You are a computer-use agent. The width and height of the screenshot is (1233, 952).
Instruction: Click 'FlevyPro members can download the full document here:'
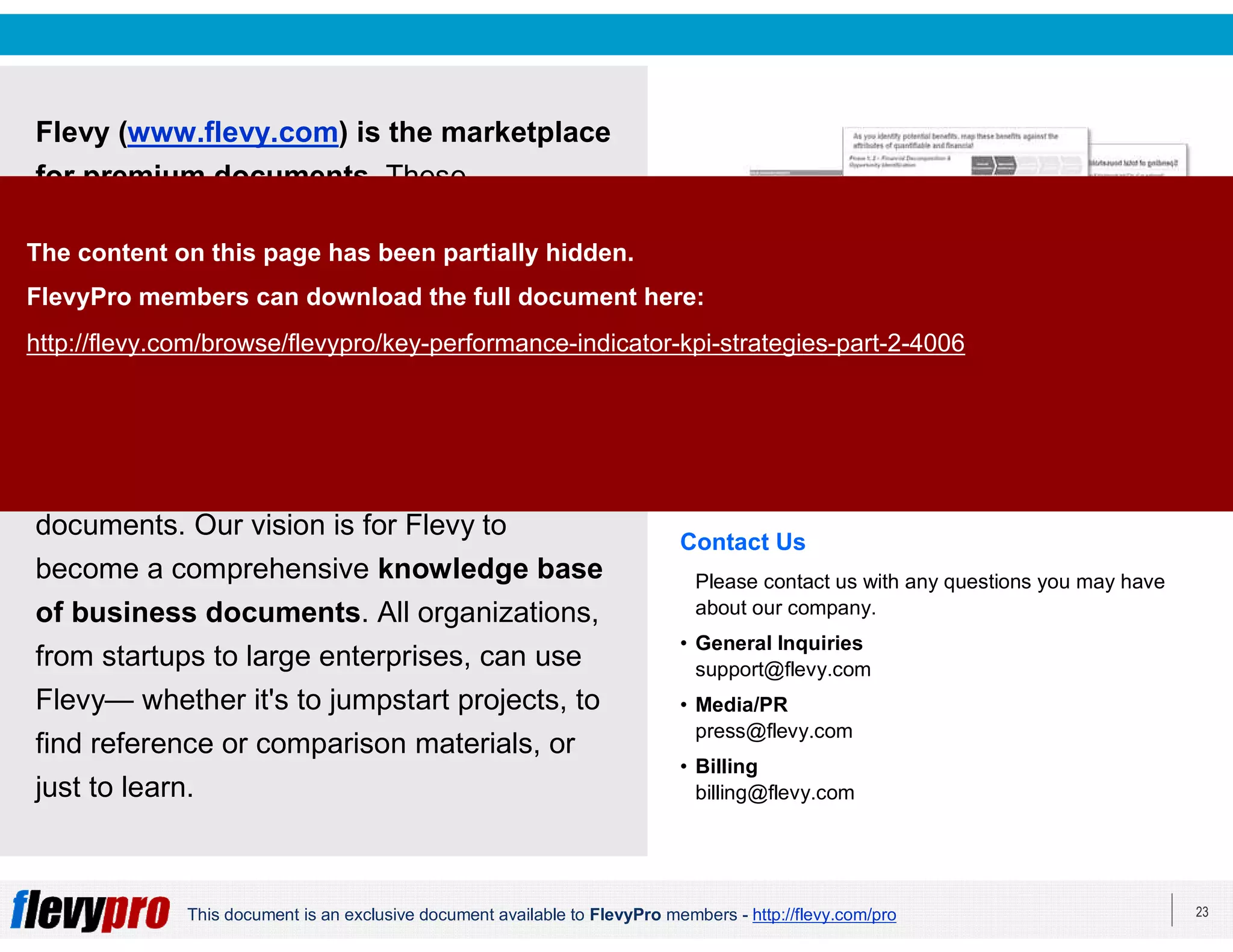point(365,297)
